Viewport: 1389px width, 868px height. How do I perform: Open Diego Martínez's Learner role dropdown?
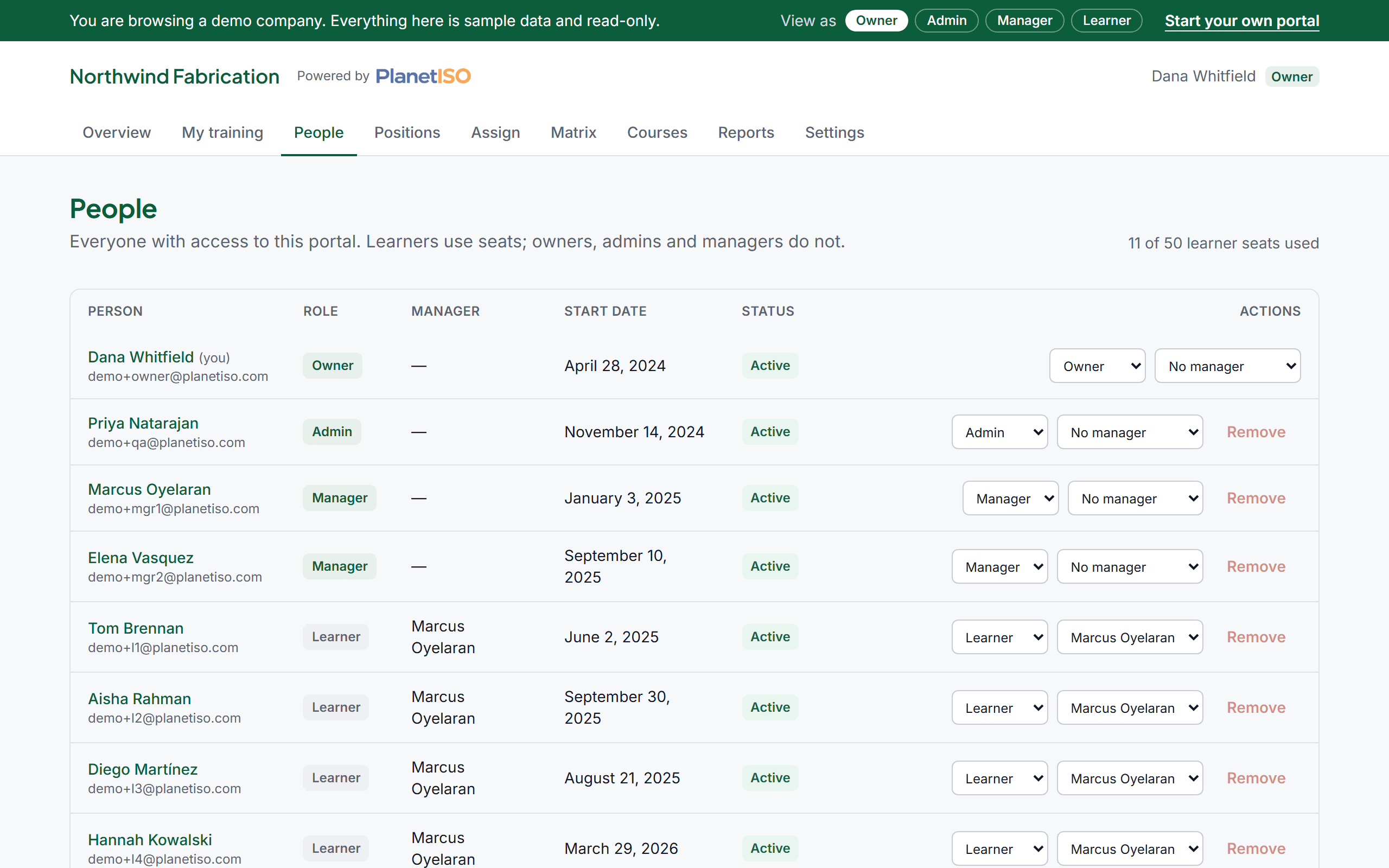999,778
